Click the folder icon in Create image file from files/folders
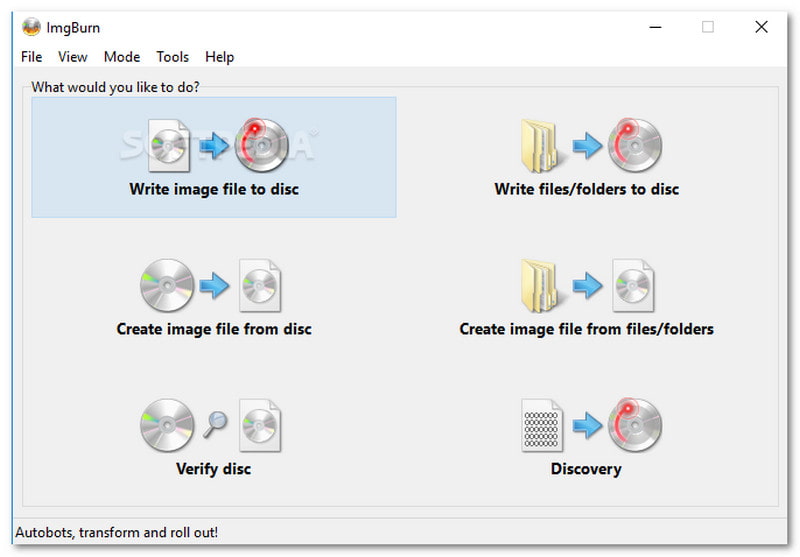 click(541, 286)
